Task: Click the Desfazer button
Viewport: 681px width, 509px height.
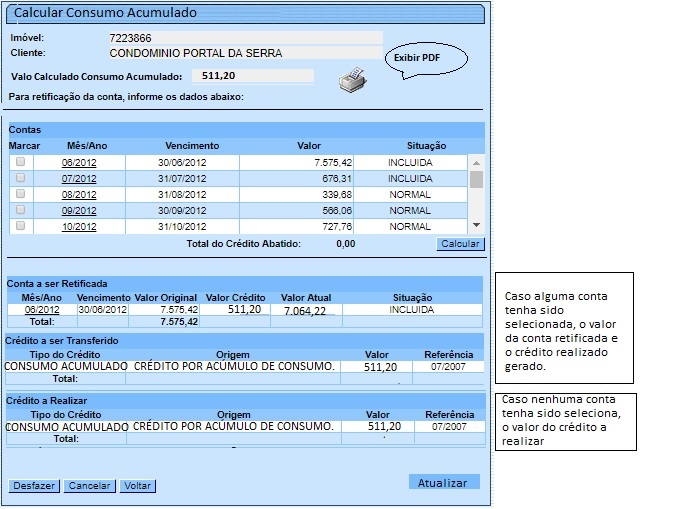Action: click(35, 486)
